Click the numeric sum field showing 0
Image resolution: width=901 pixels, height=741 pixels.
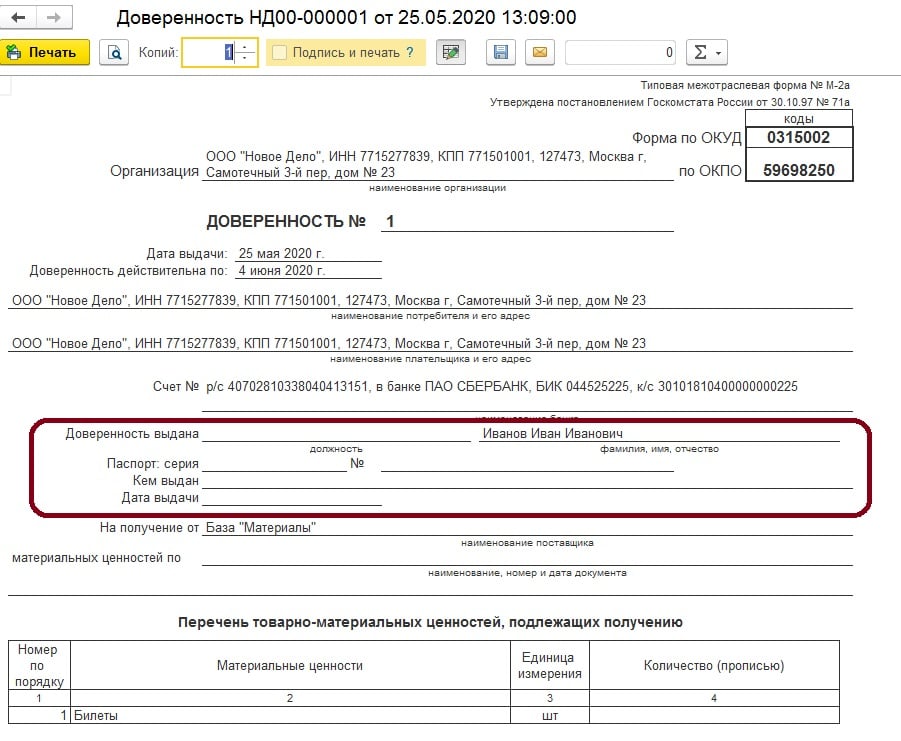point(620,52)
